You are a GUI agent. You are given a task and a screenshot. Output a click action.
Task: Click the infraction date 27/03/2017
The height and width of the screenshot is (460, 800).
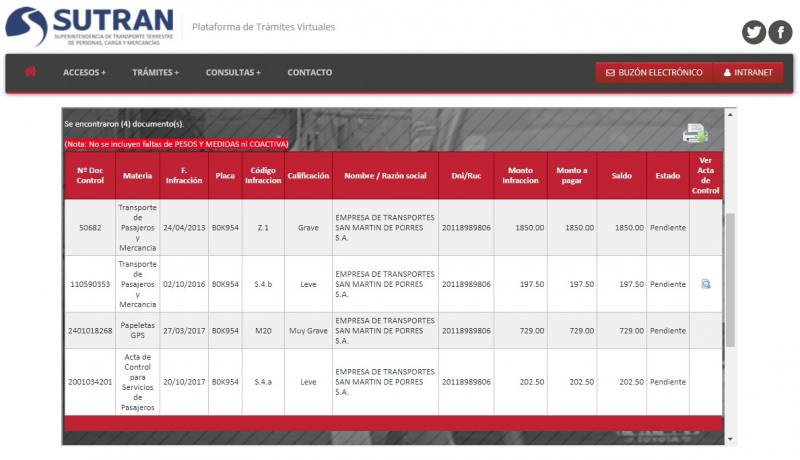184,330
